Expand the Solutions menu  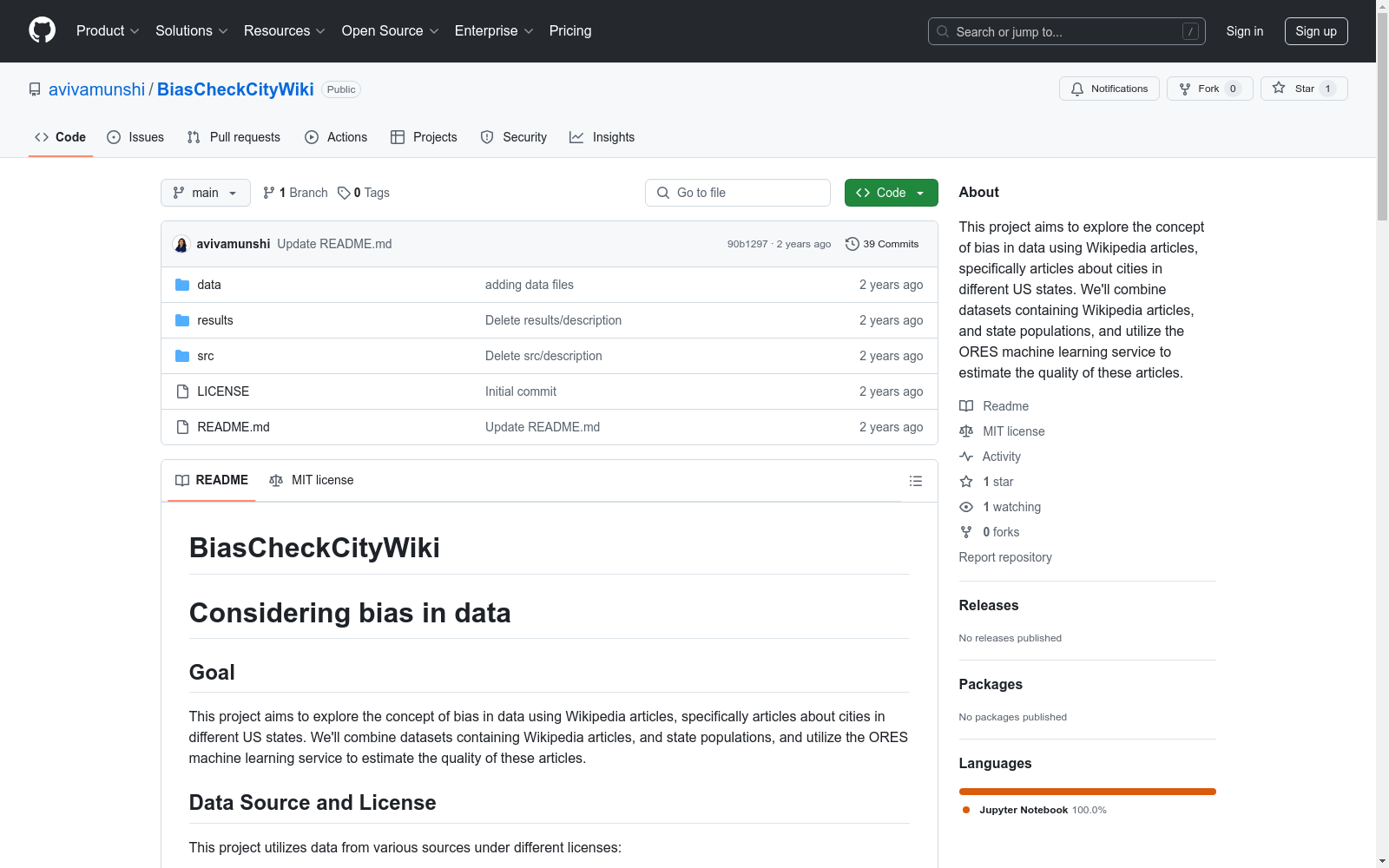[192, 31]
